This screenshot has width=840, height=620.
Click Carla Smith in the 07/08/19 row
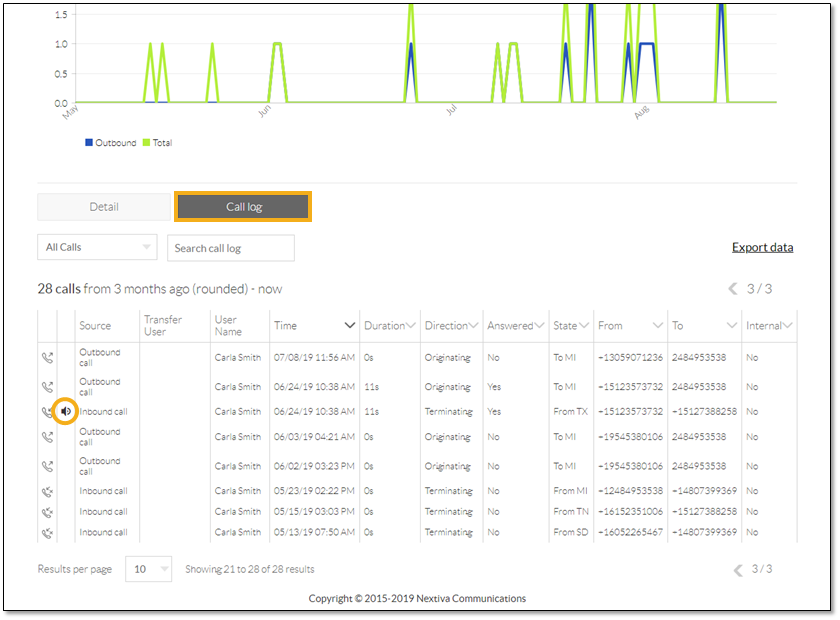pos(238,357)
